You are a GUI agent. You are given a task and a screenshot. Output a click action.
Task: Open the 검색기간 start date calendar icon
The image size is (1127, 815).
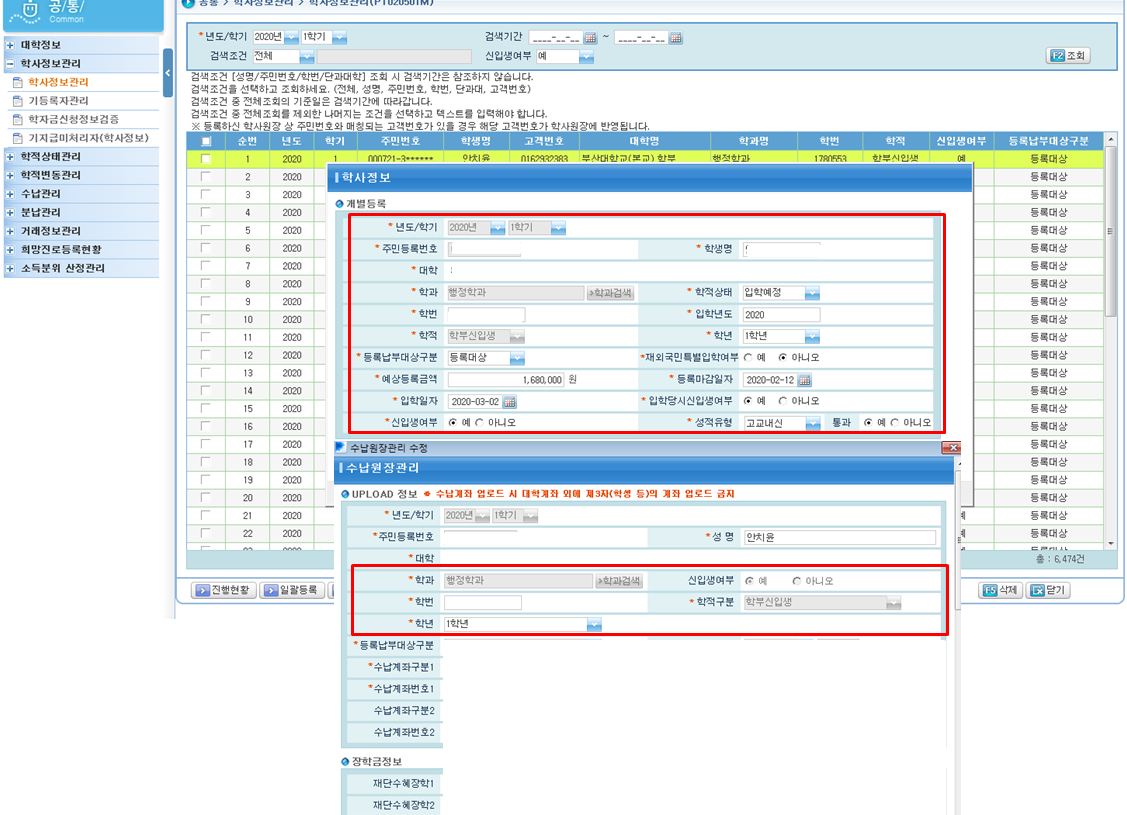coord(590,38)
